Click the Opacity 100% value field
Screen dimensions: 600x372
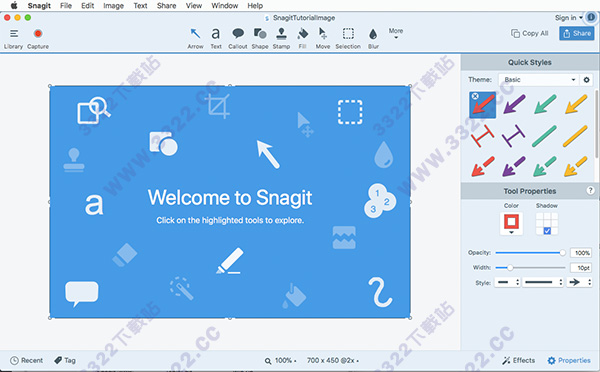coord(581,253)
